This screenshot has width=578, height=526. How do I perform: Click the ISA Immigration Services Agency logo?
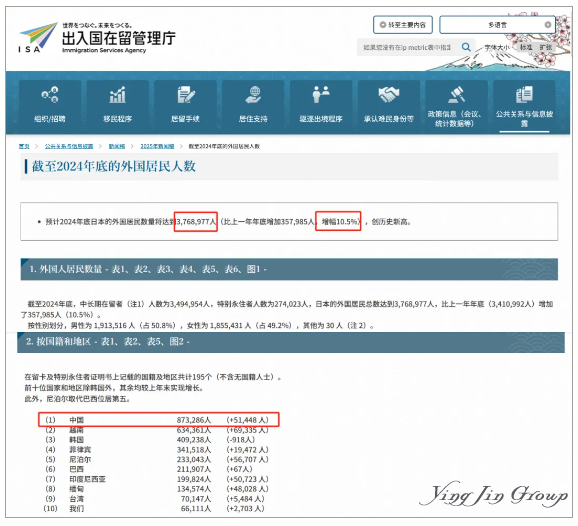[97, 38]
